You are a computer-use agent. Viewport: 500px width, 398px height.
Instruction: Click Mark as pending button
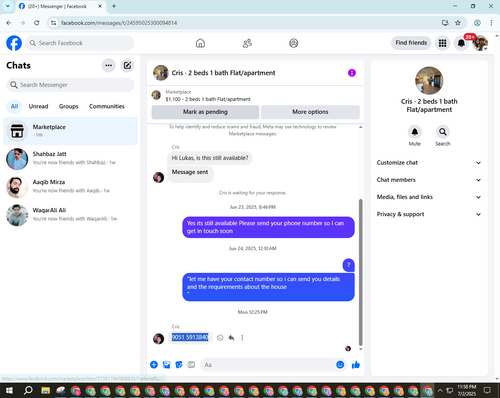pos(205,112)
